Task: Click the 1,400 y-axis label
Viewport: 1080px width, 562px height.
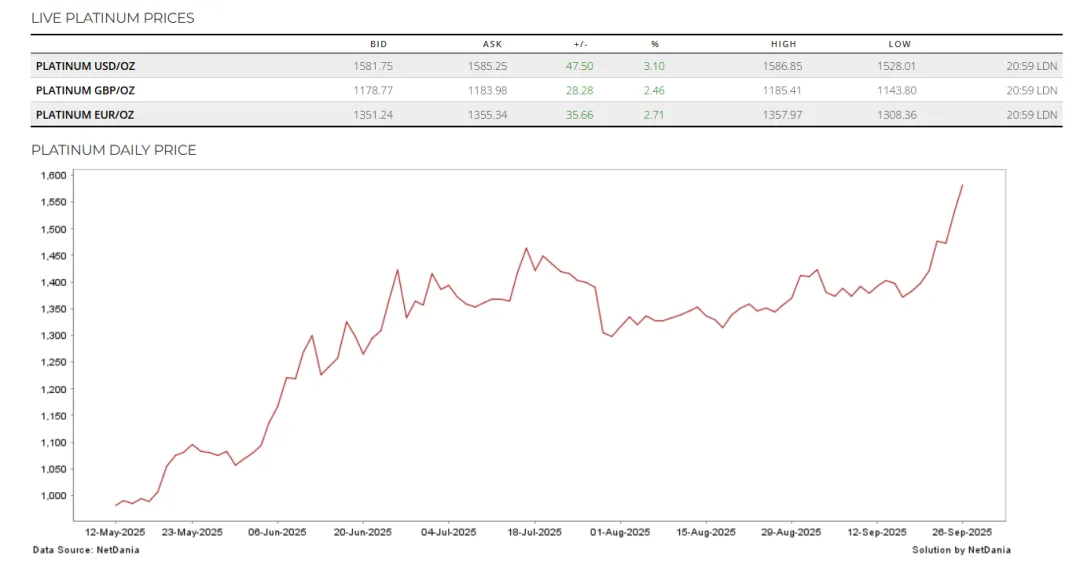Action: tap(54, 282)
